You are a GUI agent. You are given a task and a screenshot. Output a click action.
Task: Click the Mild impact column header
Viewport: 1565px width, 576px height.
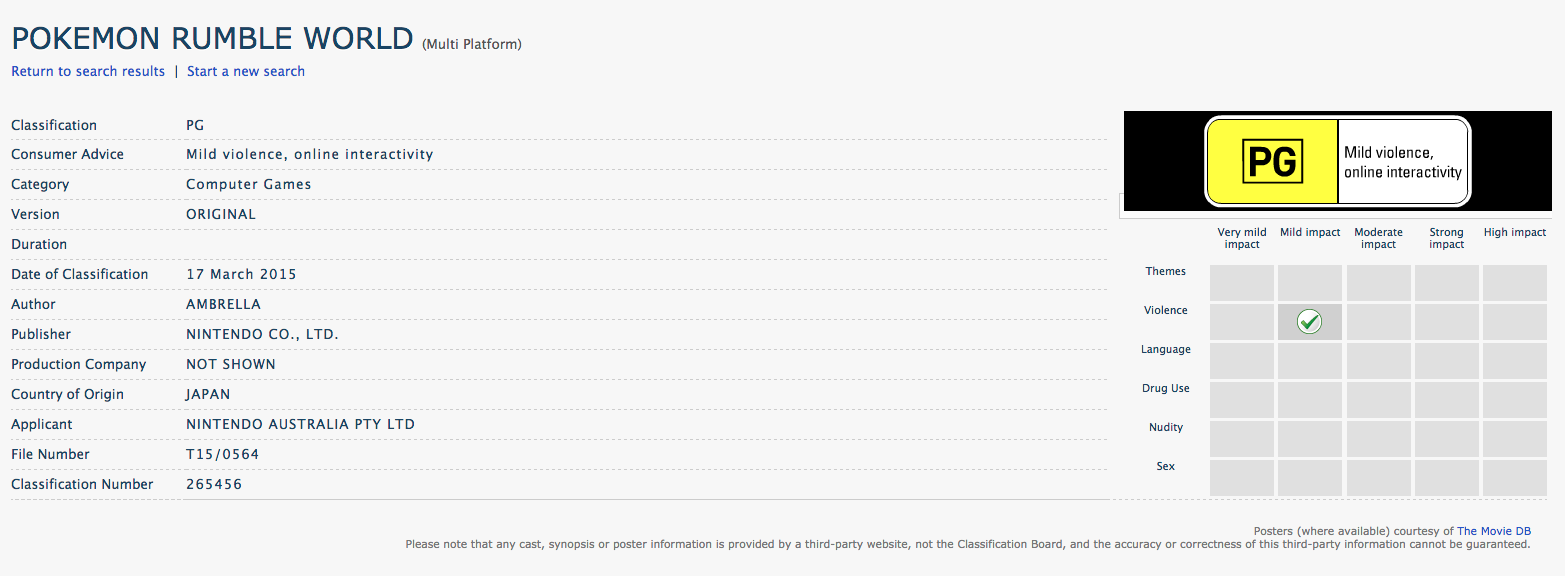click(x=1310, y=232)
